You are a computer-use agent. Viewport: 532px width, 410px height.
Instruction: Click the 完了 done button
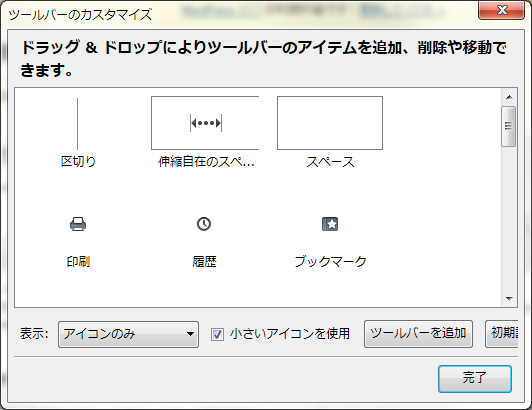click(x=475, y=378)
